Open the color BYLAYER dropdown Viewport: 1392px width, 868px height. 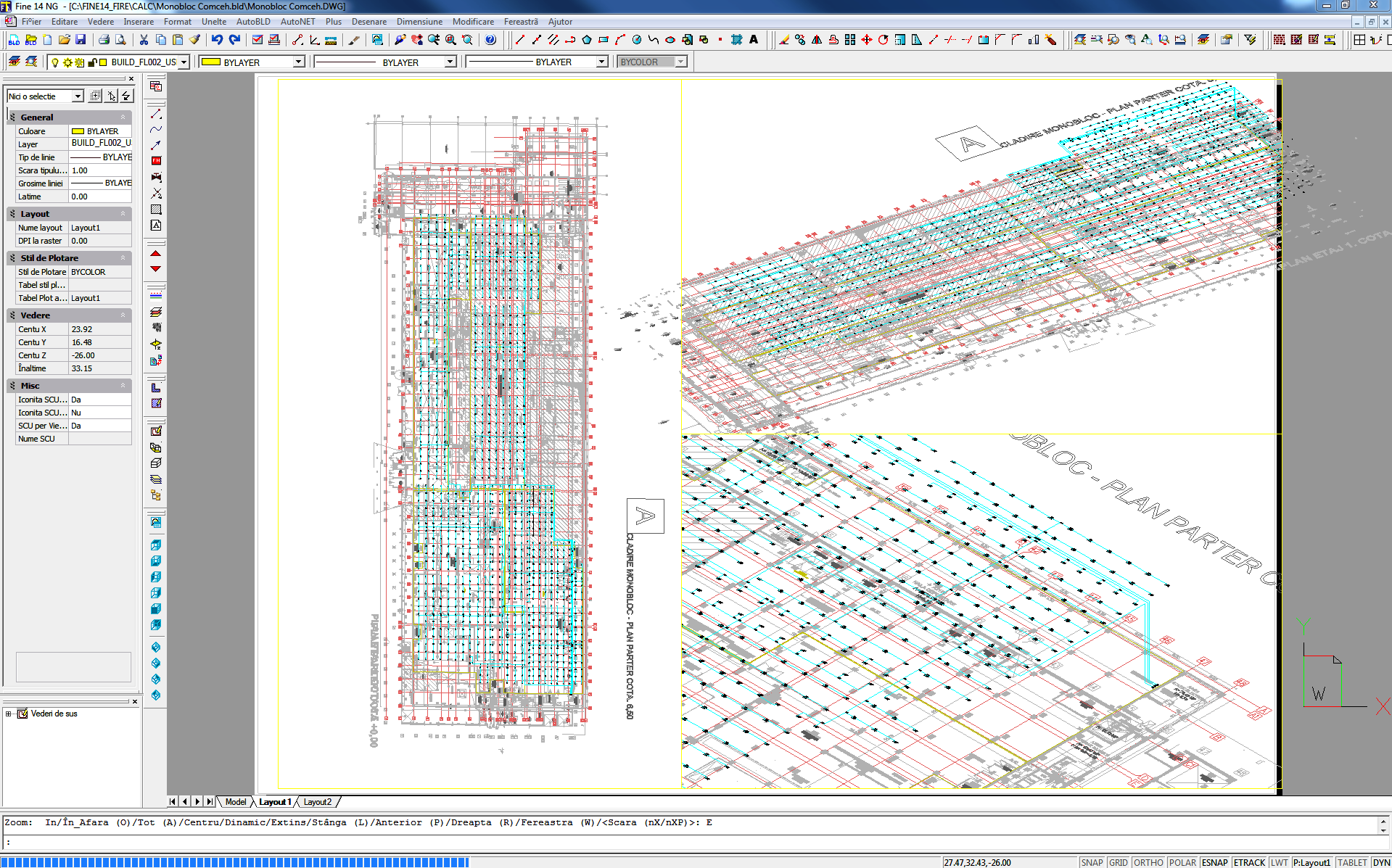(x=298, y=62)
